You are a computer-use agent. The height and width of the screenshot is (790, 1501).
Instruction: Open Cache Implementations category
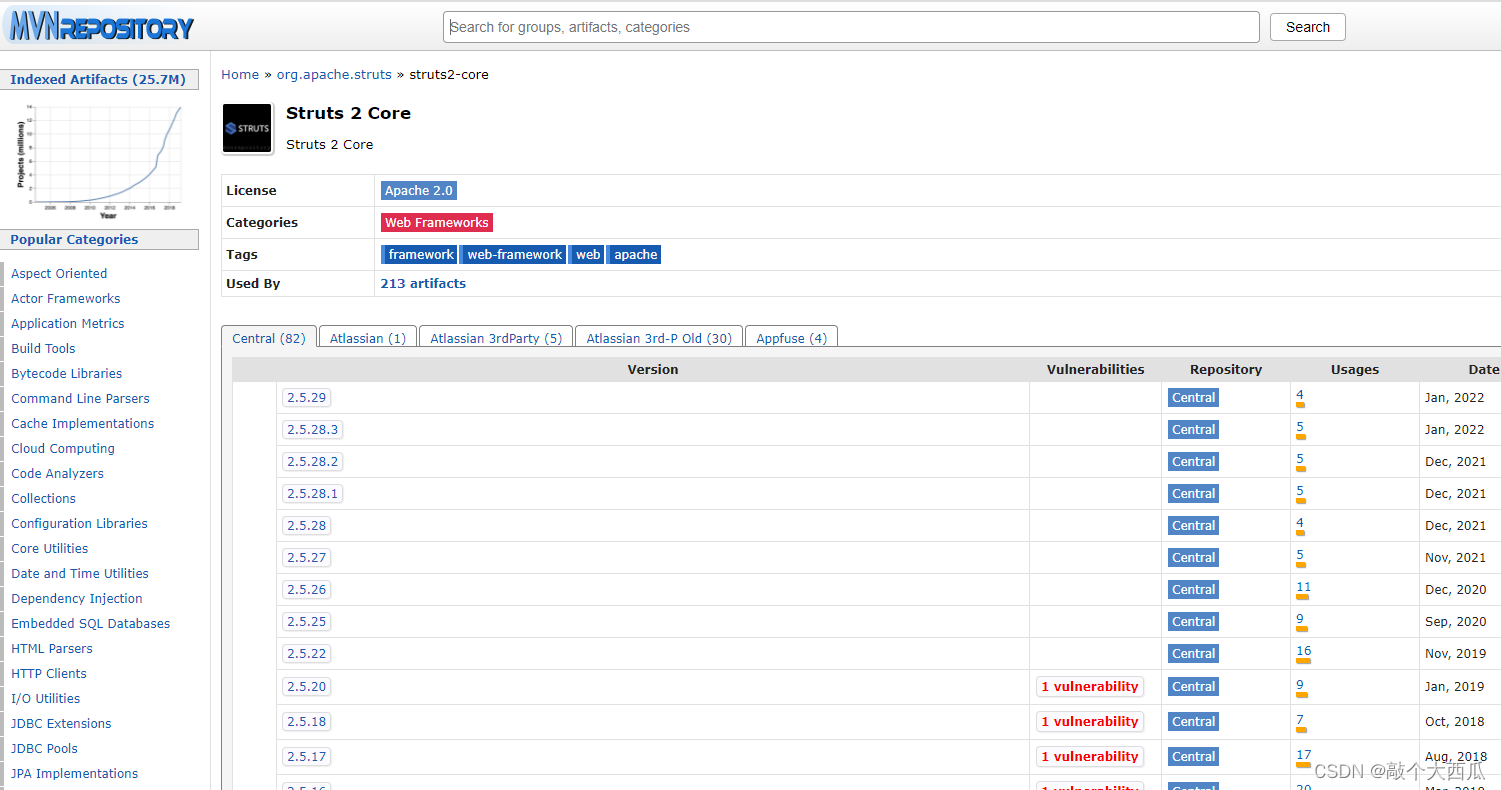pos(82,423)
